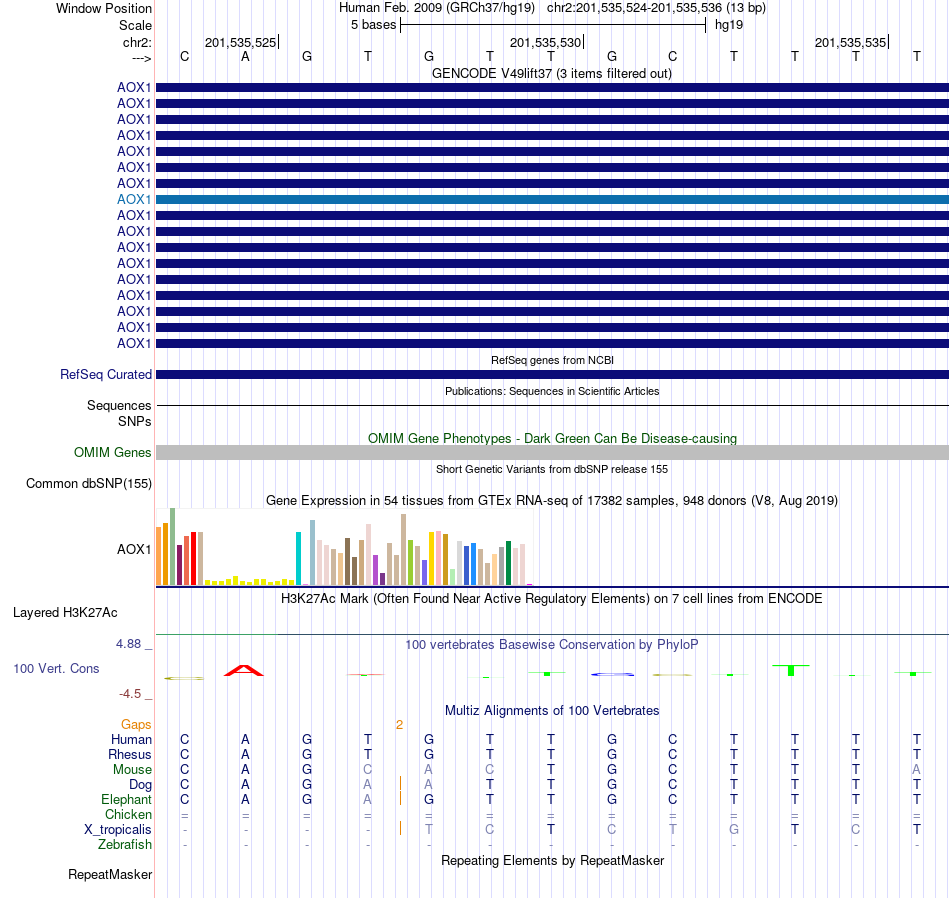The image size is (950, 898).
Task: Click the Chicken species label
Action: tap(128, 814)
